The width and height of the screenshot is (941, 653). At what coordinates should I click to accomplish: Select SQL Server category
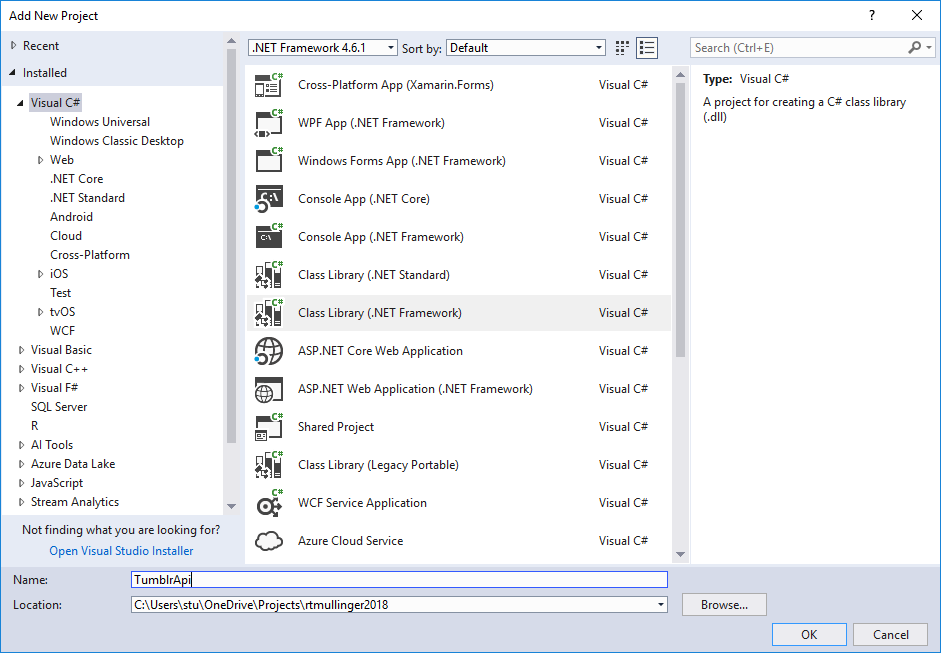click(59, 407)
